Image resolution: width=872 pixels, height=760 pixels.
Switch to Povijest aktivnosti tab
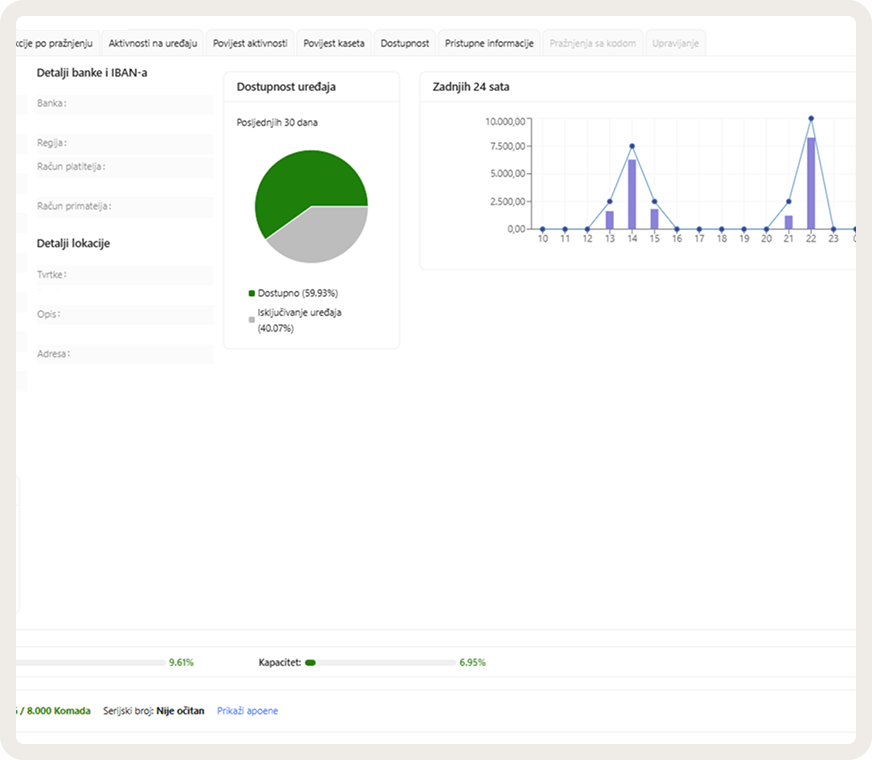[x=250, y=43]
